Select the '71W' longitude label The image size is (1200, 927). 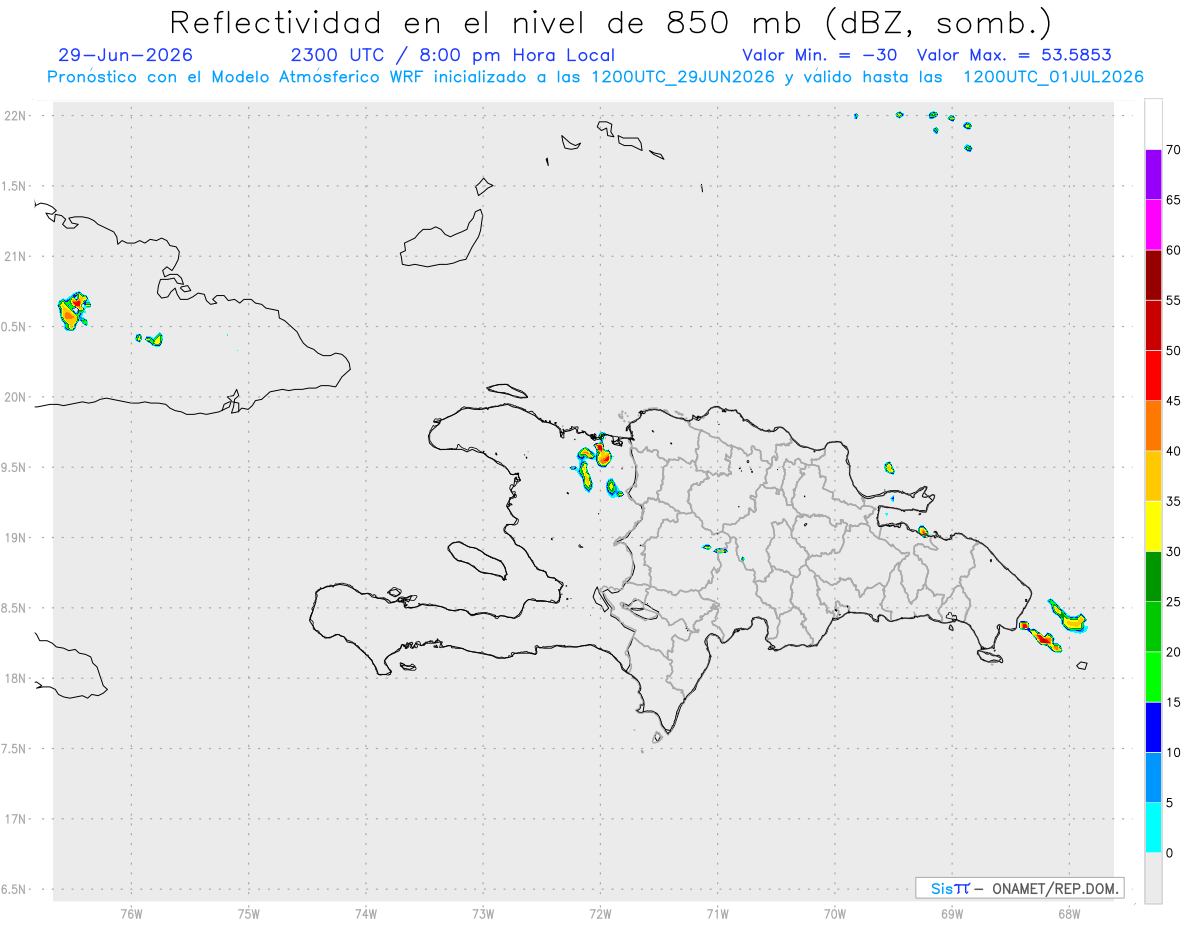(717, 914)
